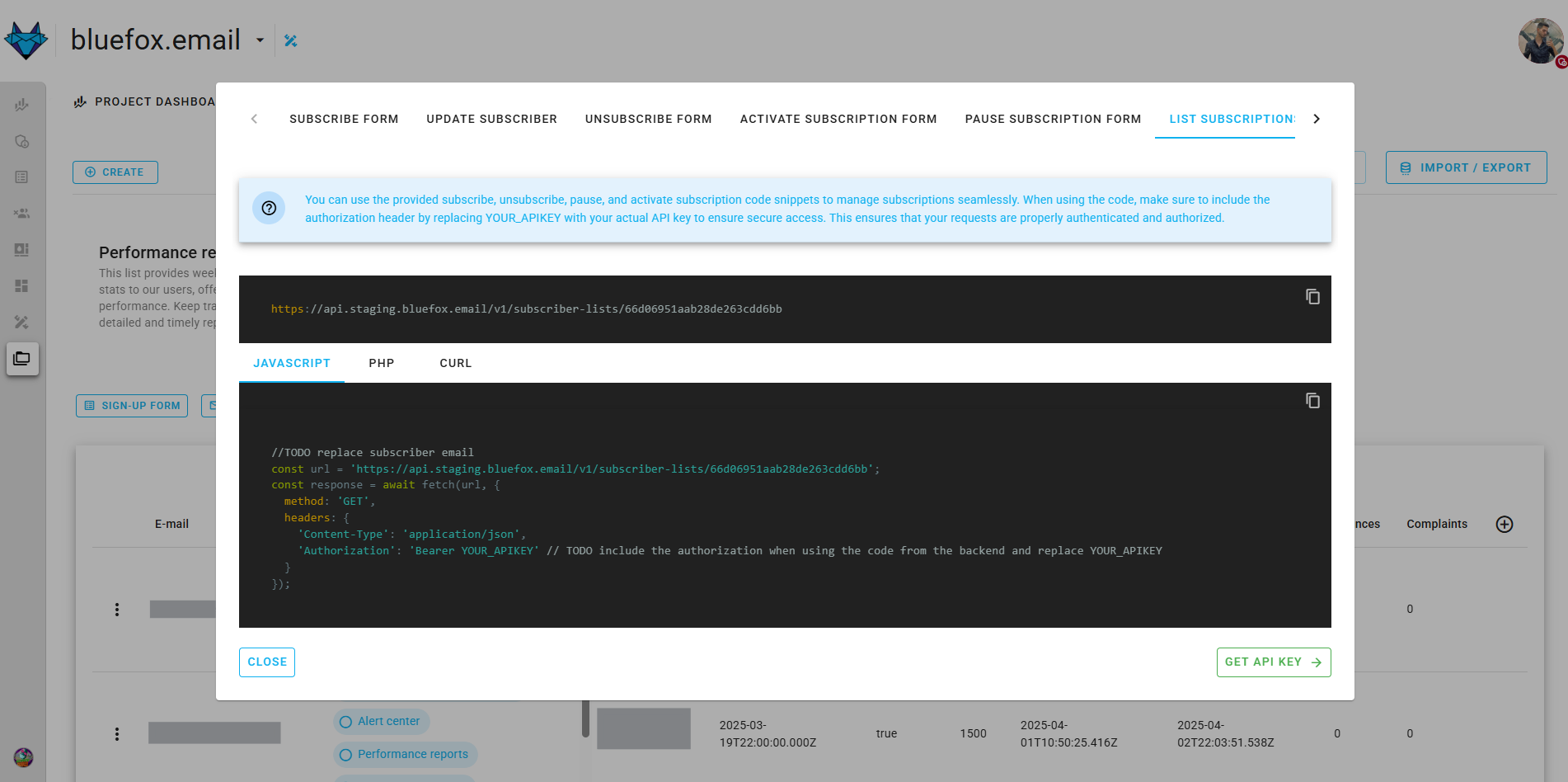The width and height of the screenshot is (1568, 782).
Task: Click the Get API Key button
Action: point(1274,662)
